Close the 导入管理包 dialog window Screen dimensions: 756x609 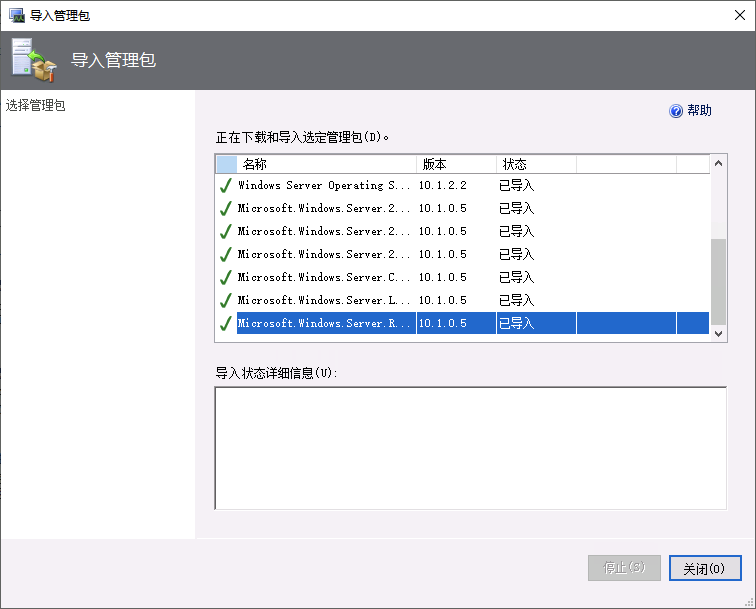click(740, 15)
